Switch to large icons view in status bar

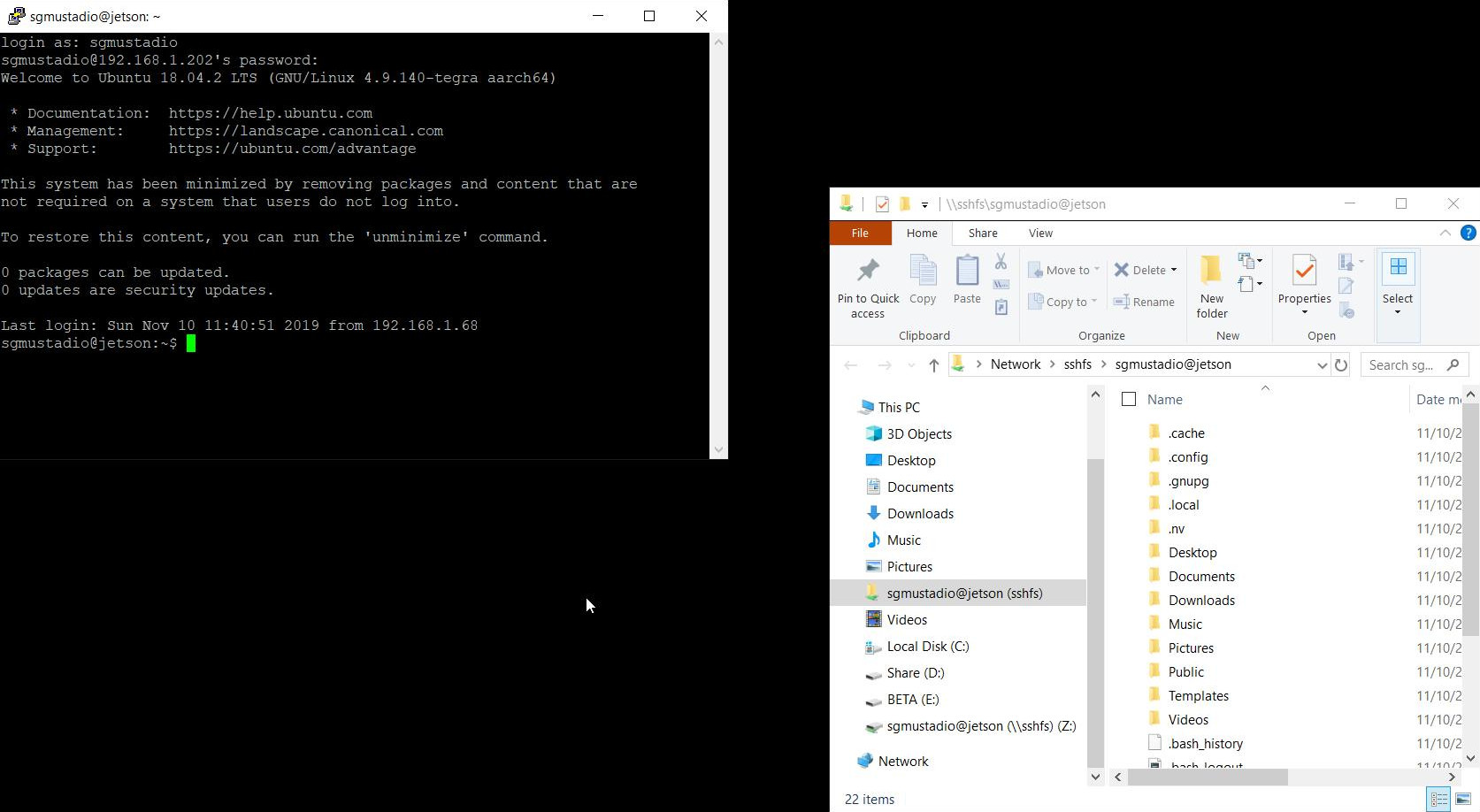pyautogui.click(x=1464, y=799)
